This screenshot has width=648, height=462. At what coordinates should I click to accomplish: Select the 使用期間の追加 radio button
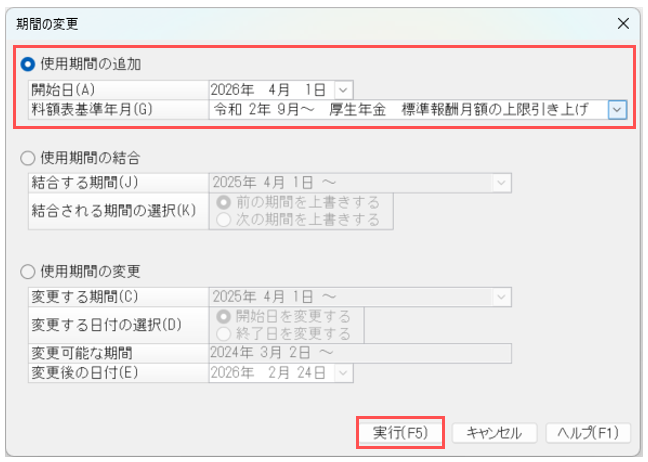[28, 64]
